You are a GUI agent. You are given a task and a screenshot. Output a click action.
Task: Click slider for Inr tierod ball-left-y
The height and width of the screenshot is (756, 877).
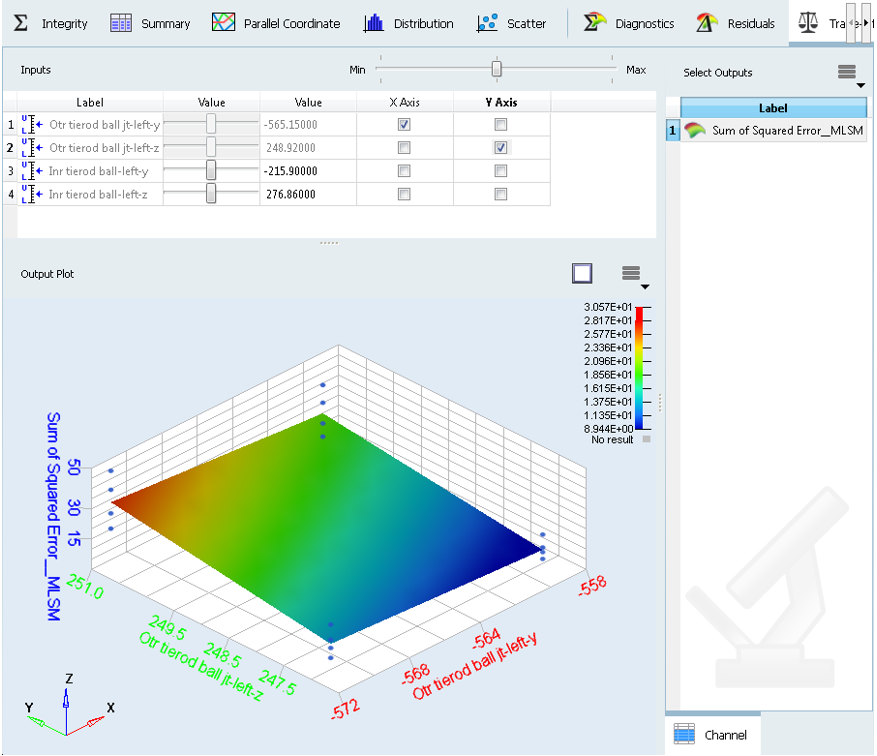click(x=211, y=171)
